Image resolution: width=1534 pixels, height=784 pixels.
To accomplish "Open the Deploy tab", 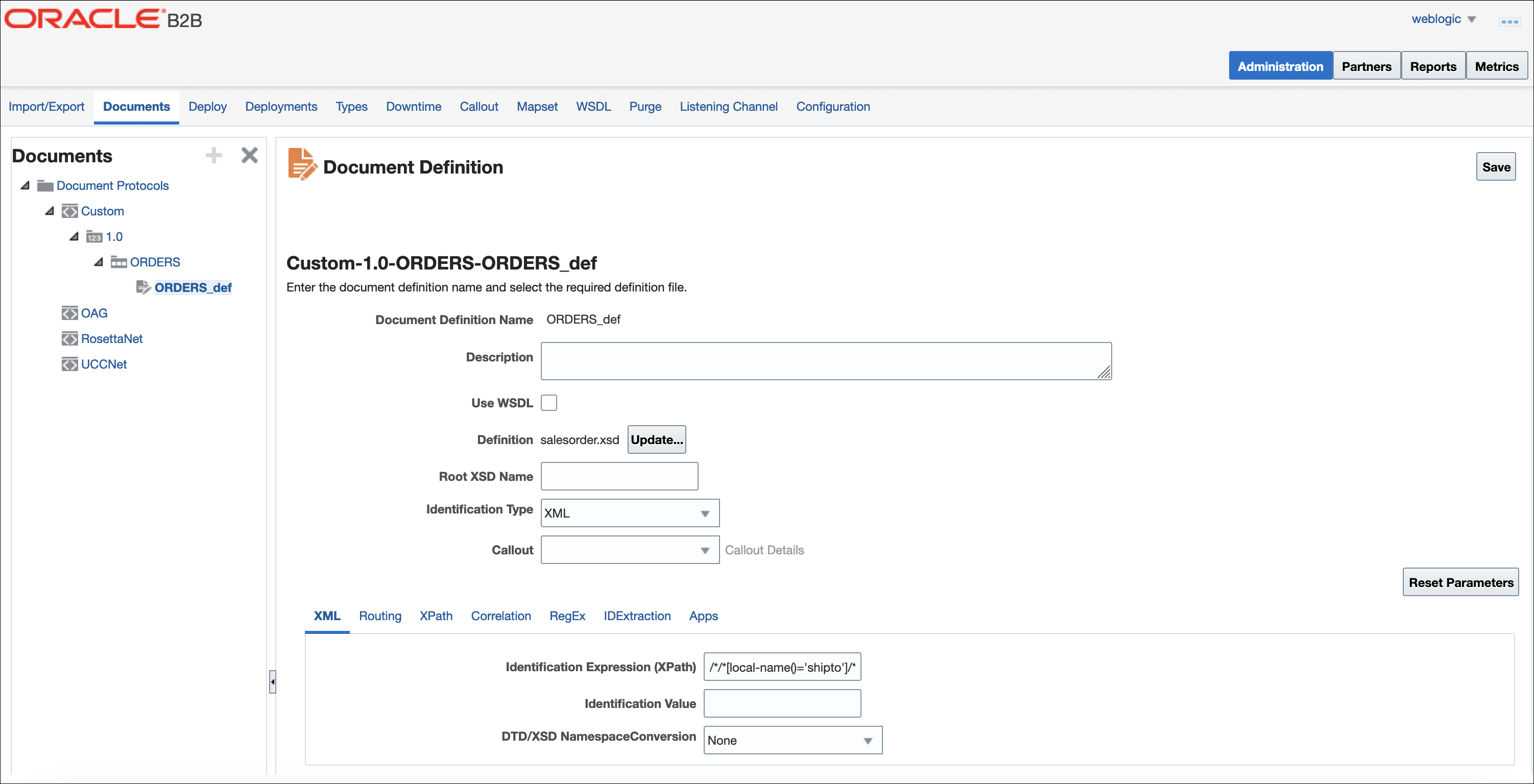I will tap(208, 107).
